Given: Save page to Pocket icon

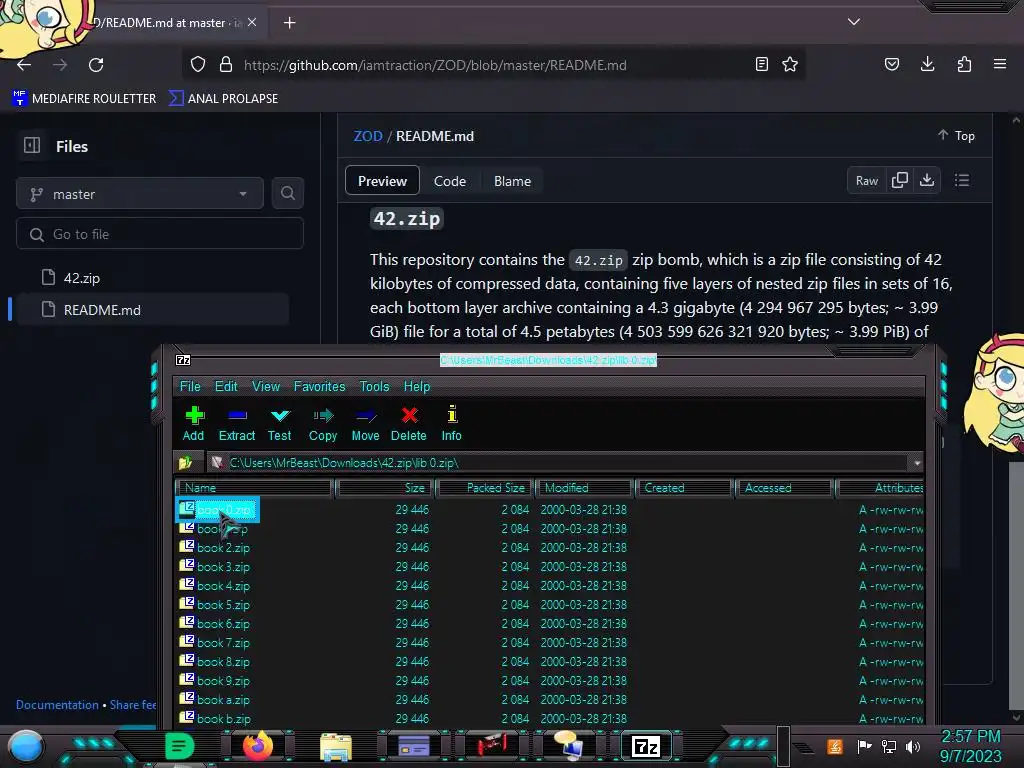Looking at the screenshot, I should coord(891,64).
